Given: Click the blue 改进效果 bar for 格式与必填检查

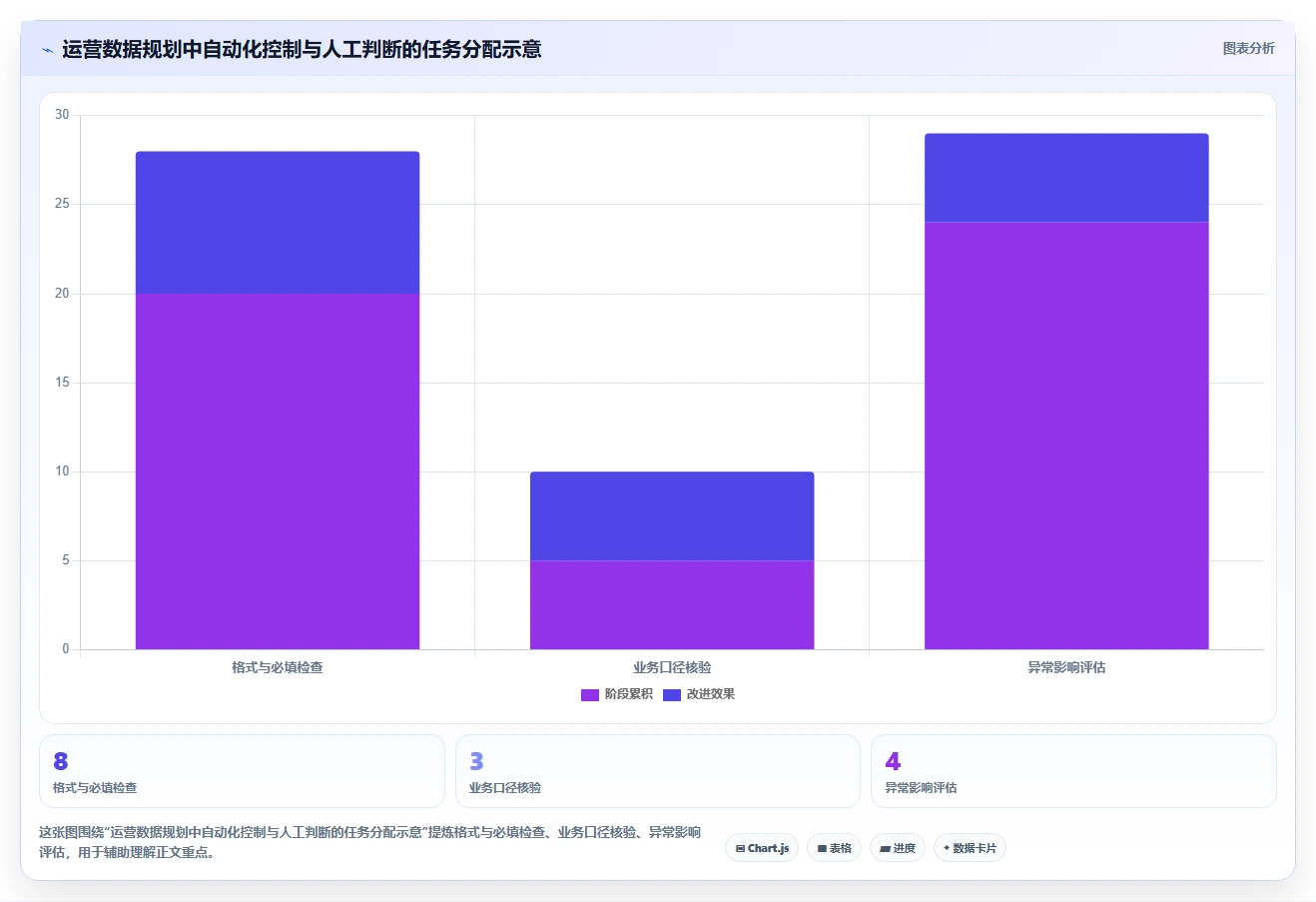Looking at the screenshot, I should tap(278, 223).
